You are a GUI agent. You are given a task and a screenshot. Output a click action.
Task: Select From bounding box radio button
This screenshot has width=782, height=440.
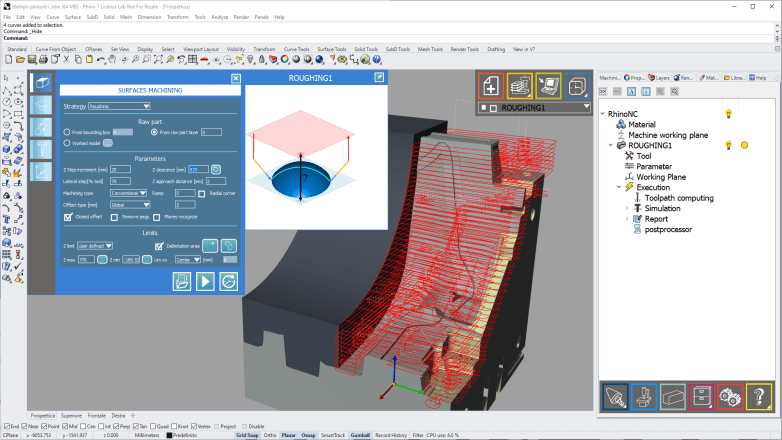point(67,132)
